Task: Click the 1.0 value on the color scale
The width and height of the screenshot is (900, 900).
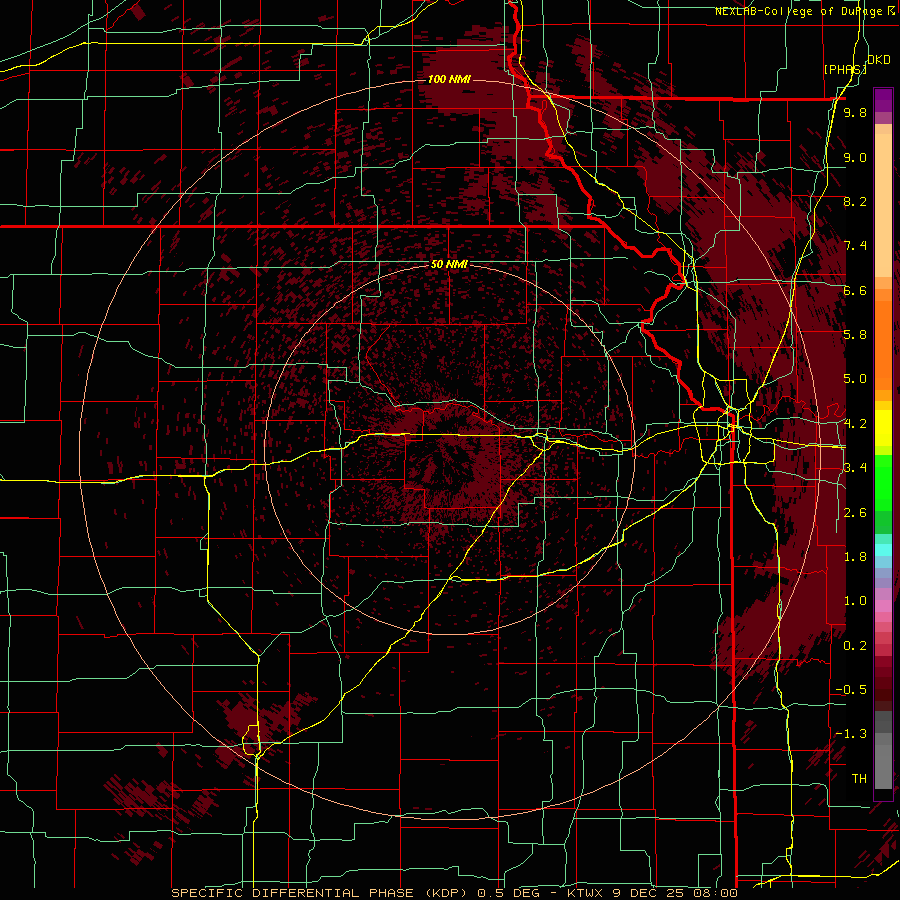Action: click(855, 601)
